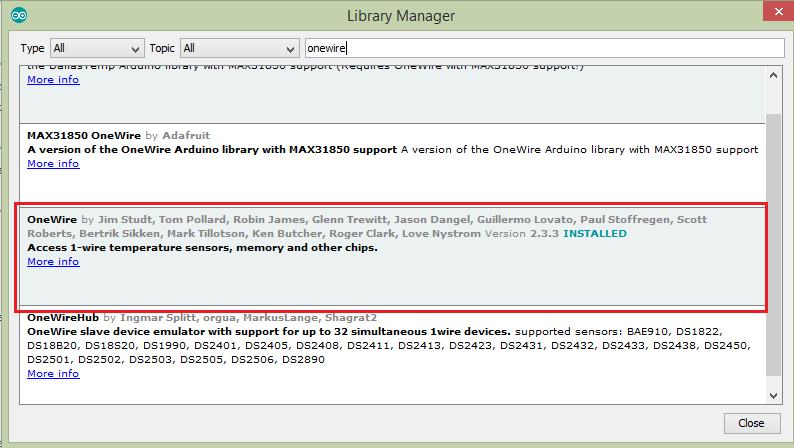Click the Close button

click(751, 423)
